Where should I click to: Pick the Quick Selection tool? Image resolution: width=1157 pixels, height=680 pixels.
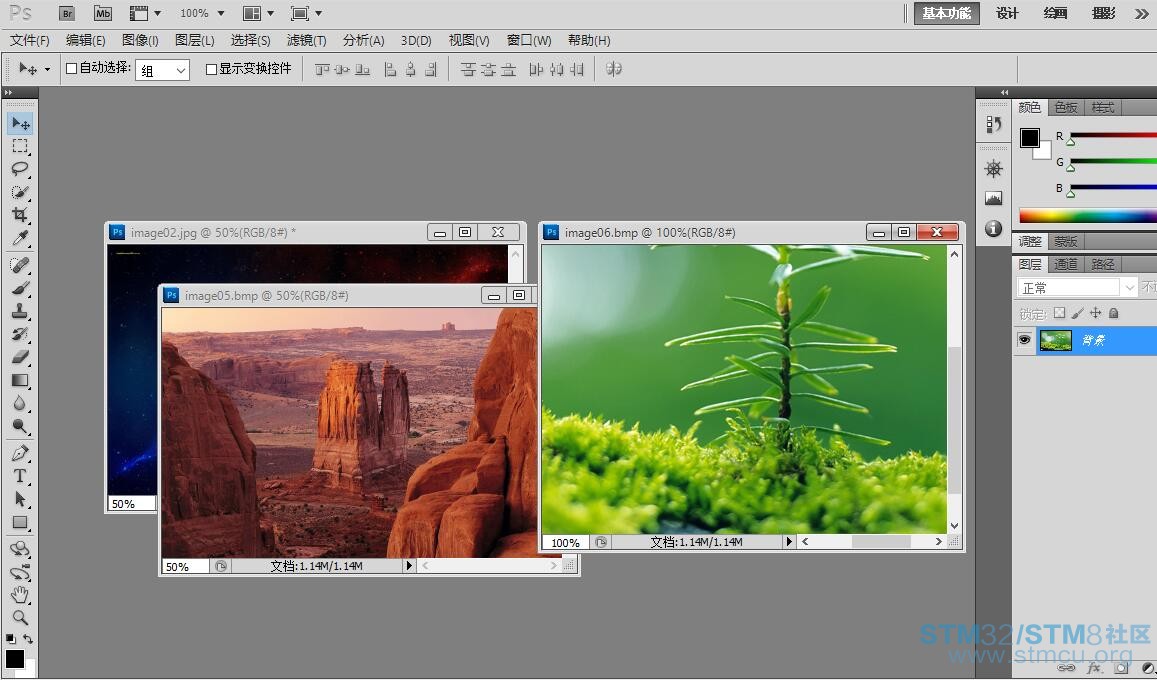coord(20,192)
